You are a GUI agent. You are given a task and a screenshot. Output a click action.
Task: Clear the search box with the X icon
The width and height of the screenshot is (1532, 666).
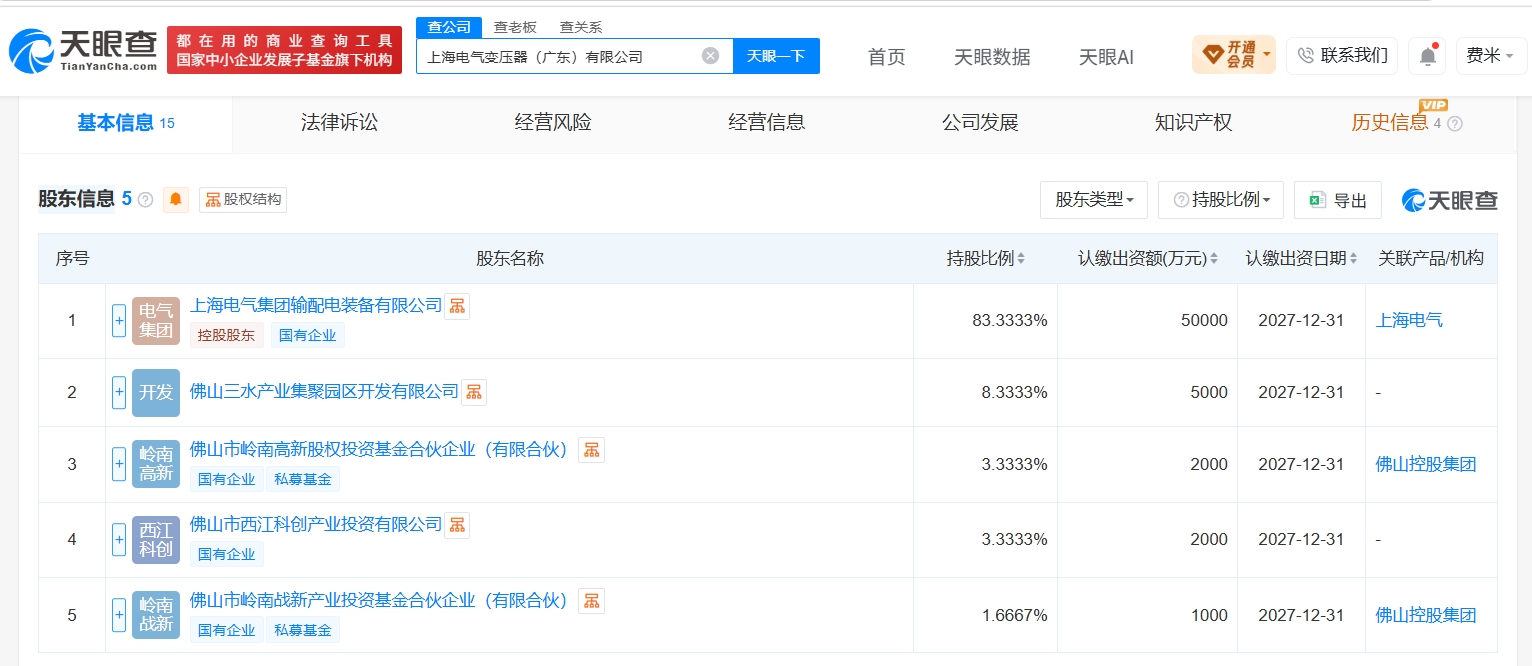coord(710,56)
